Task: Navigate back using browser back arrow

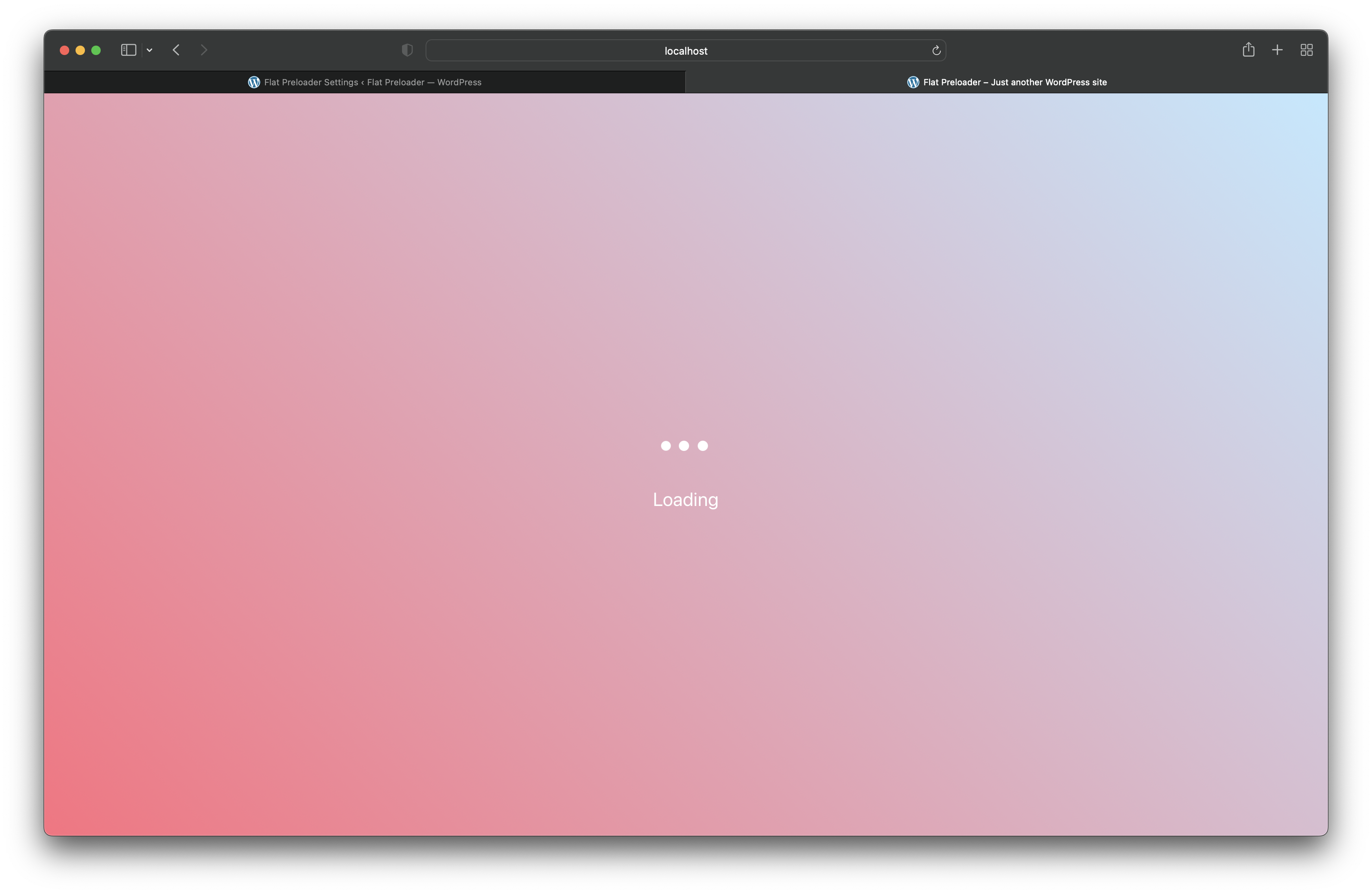Action: 176,50
